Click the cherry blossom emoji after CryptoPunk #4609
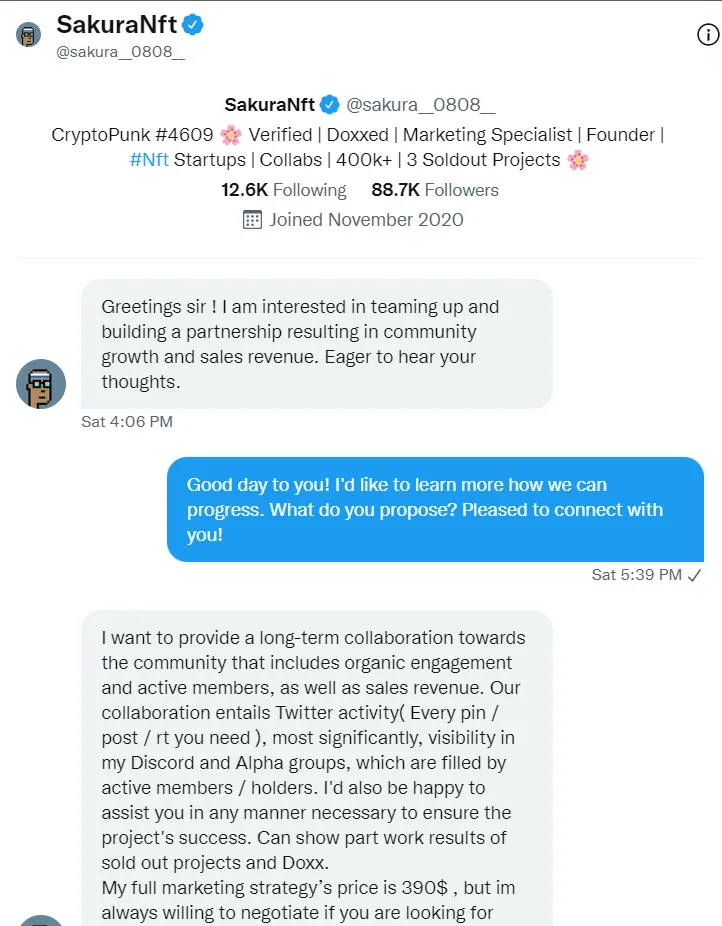 point(231,135)
